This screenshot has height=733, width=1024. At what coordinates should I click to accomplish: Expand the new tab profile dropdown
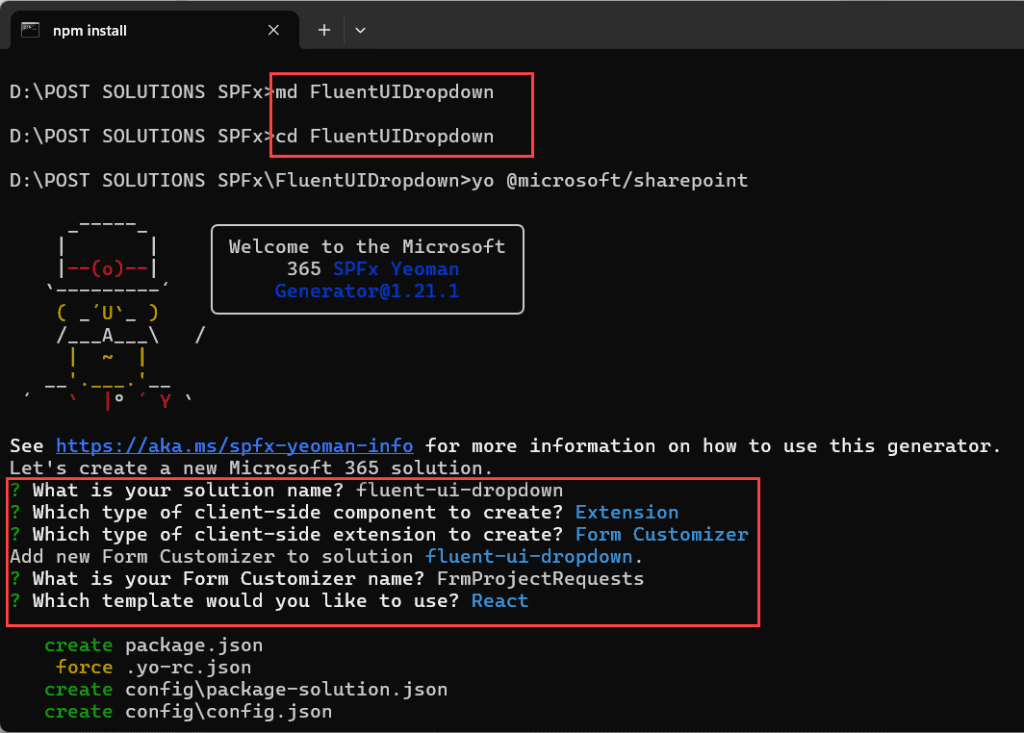[x=360, y=30]
